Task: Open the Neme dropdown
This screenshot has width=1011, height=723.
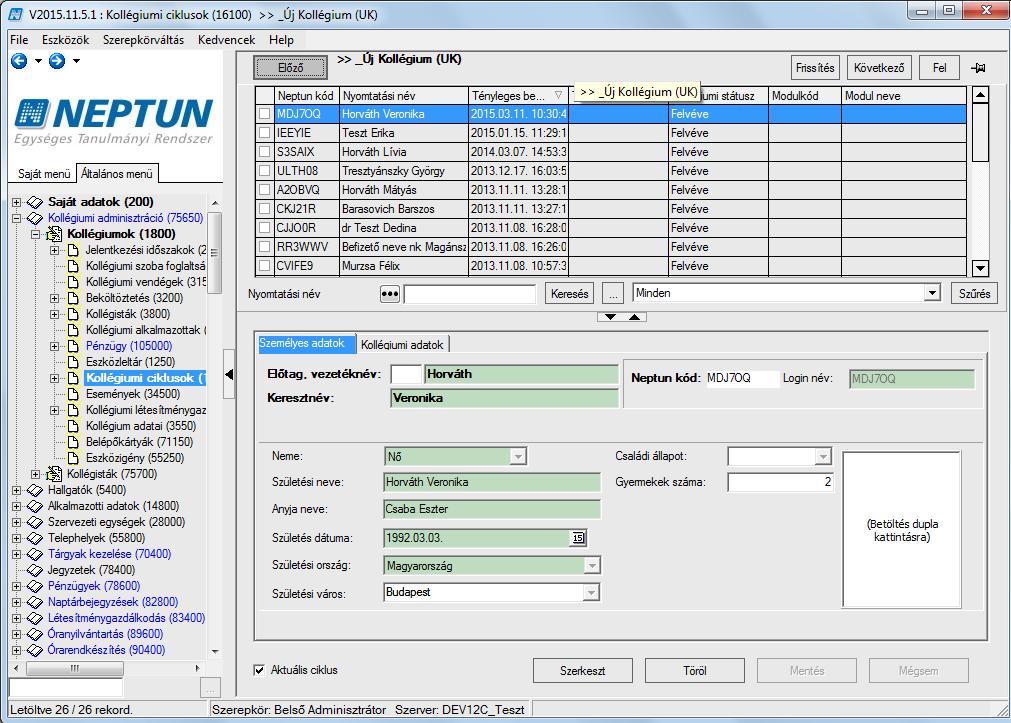Action: pyautogui.click(x=518, y=457)
